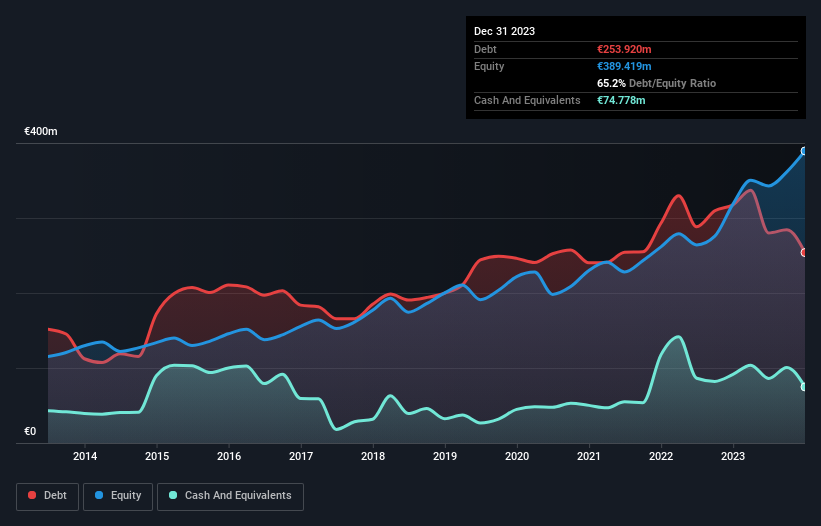Toggle the Debt series legend button
Screen dimensions: 821x526
[x=48, y=496]
